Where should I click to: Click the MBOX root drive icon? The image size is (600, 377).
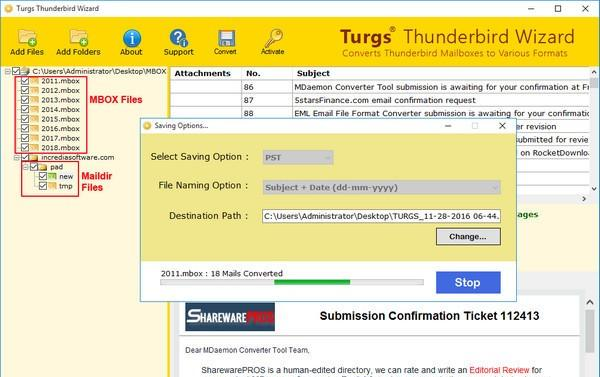25,71
